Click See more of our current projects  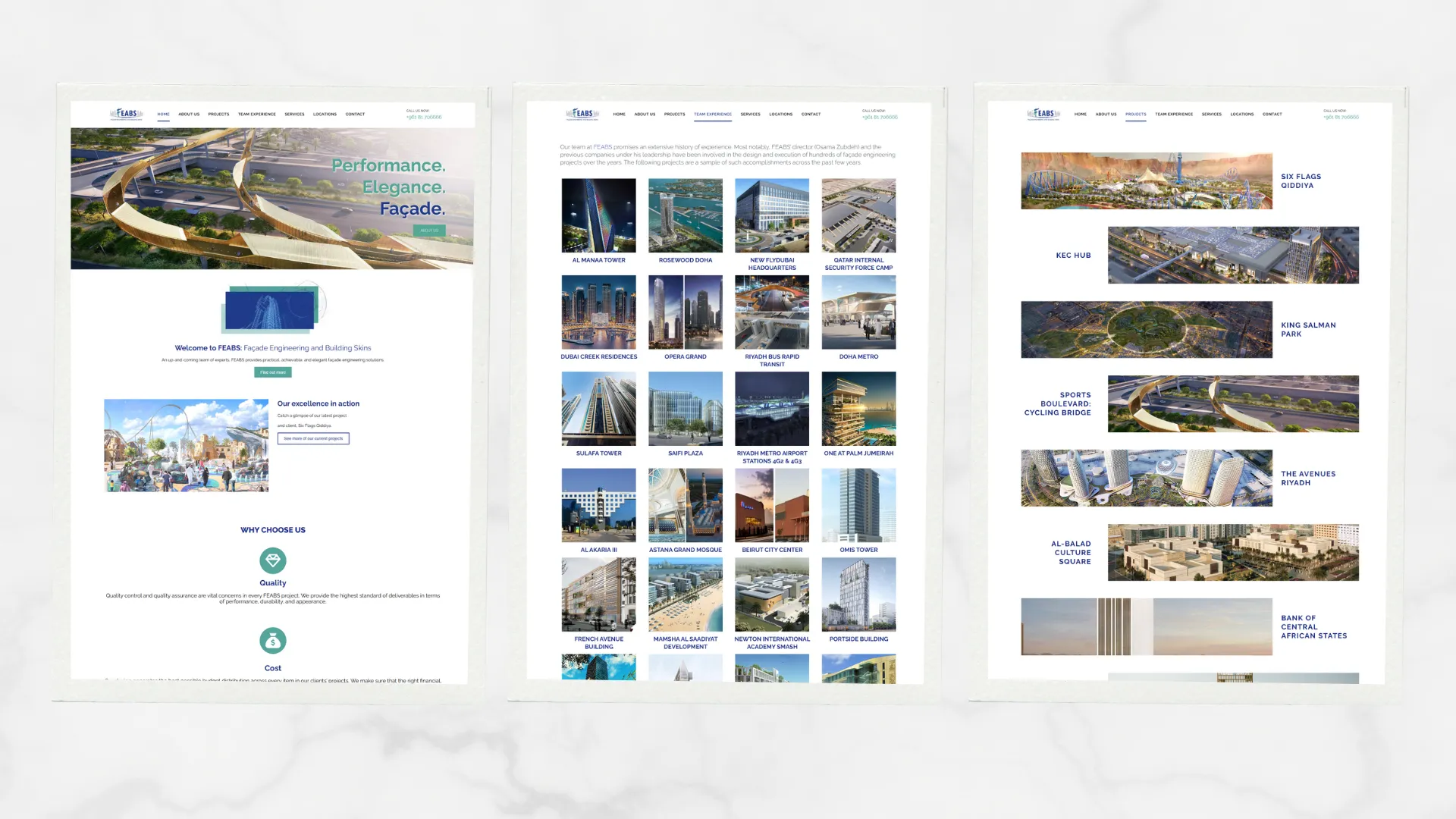(x=313, y=438)
